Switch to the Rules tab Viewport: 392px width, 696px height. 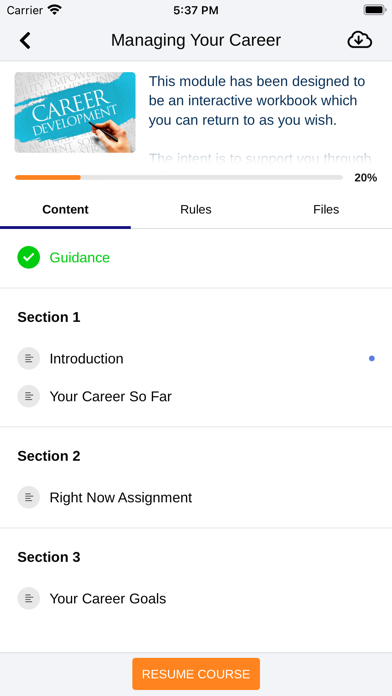tap(196, 210)
